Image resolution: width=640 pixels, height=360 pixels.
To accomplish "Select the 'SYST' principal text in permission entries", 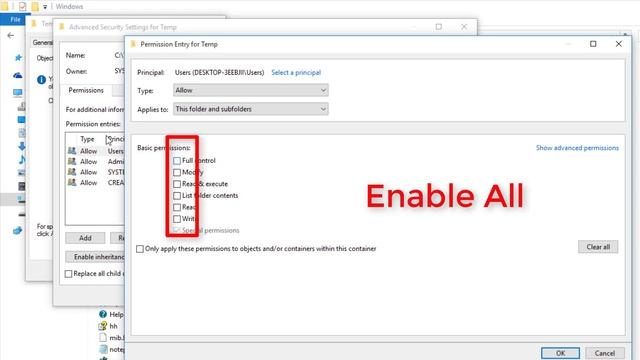I will click(116, 172).
